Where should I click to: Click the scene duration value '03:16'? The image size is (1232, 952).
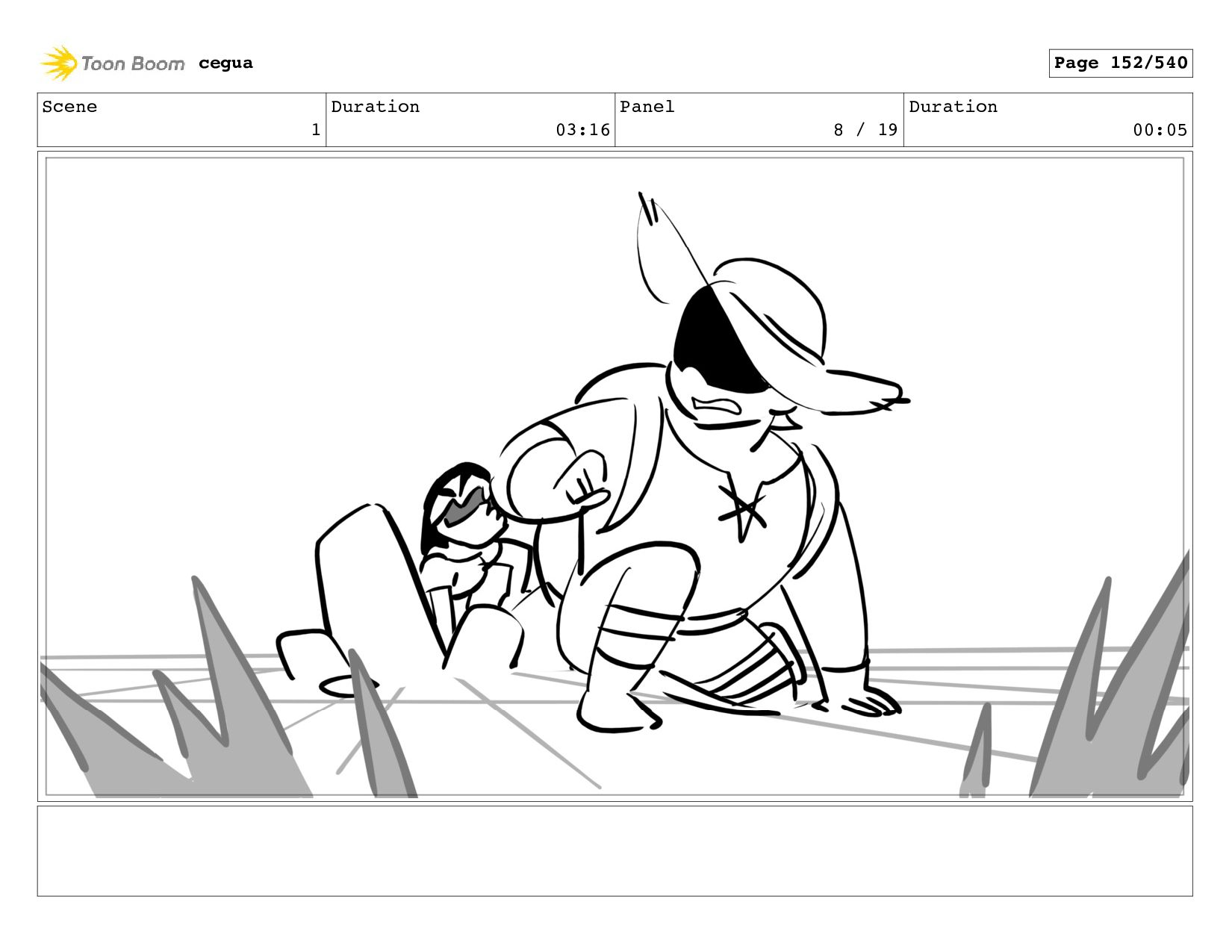[582, 130]
